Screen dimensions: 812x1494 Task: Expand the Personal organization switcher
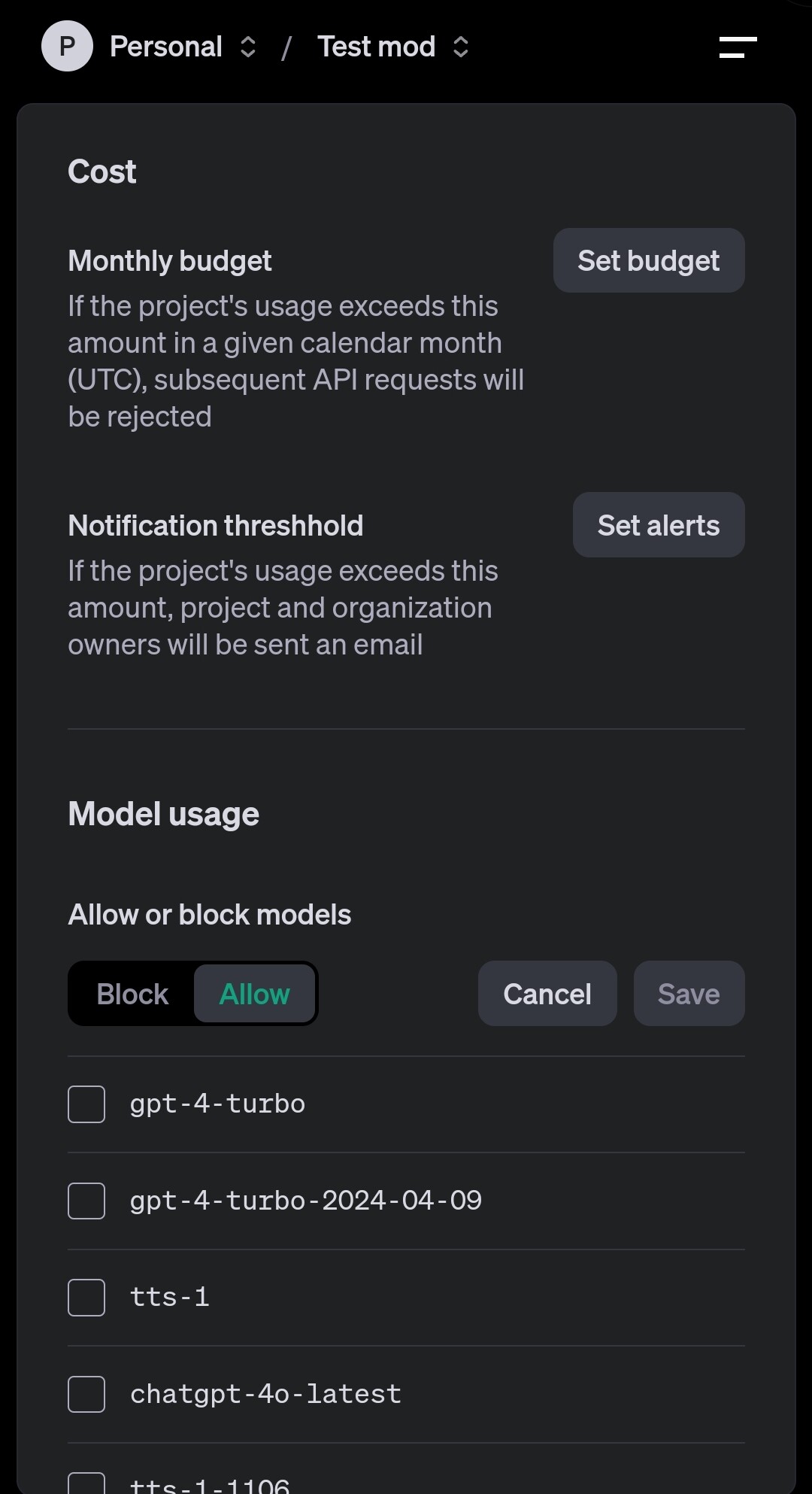coord(248,47)
